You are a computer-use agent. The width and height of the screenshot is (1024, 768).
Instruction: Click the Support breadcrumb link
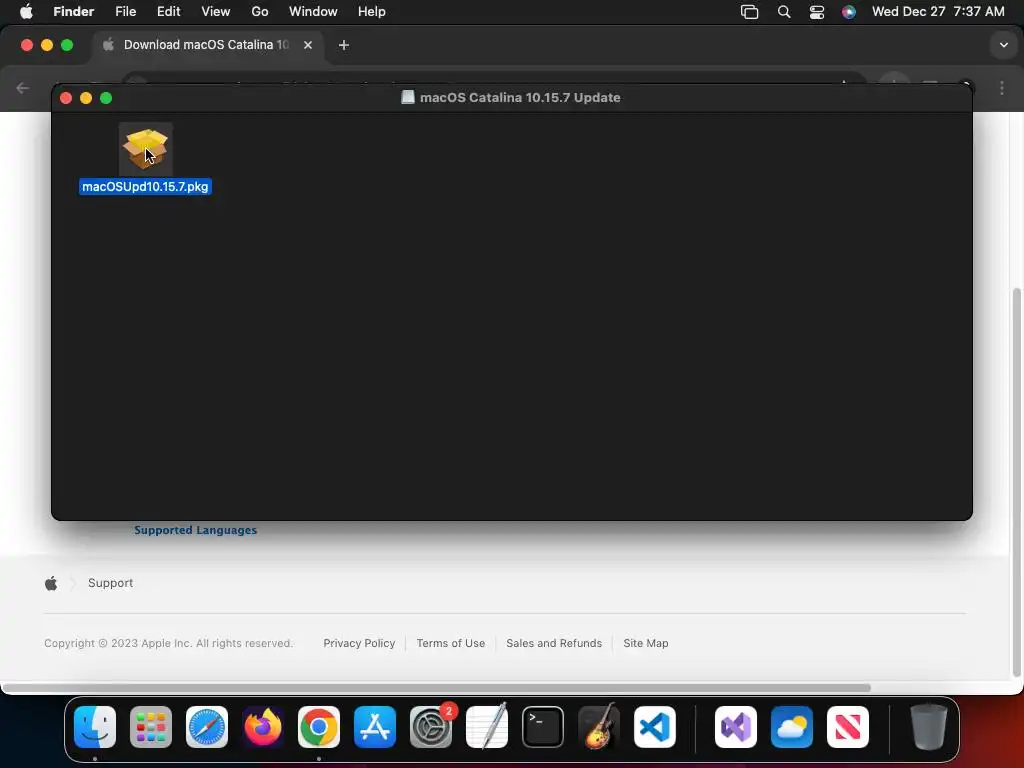(110, 583)
